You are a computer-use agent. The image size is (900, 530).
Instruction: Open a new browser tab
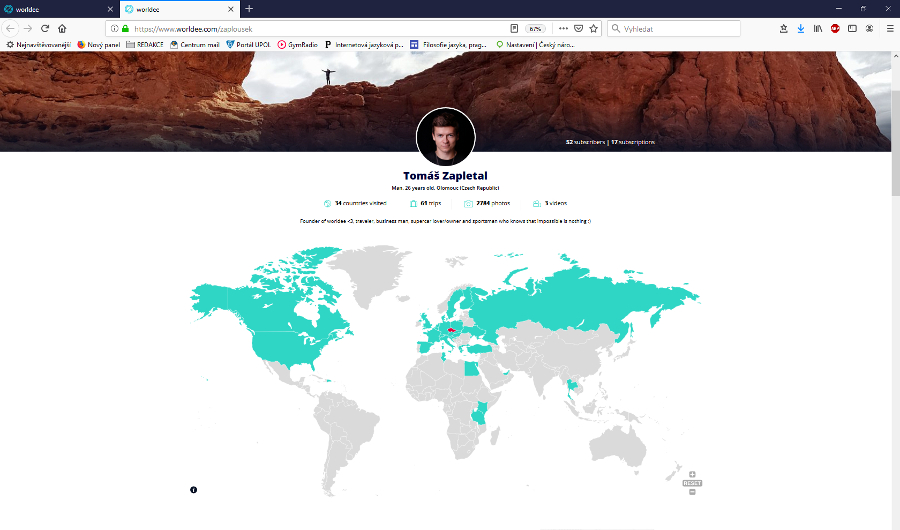(x=249, y=8)
